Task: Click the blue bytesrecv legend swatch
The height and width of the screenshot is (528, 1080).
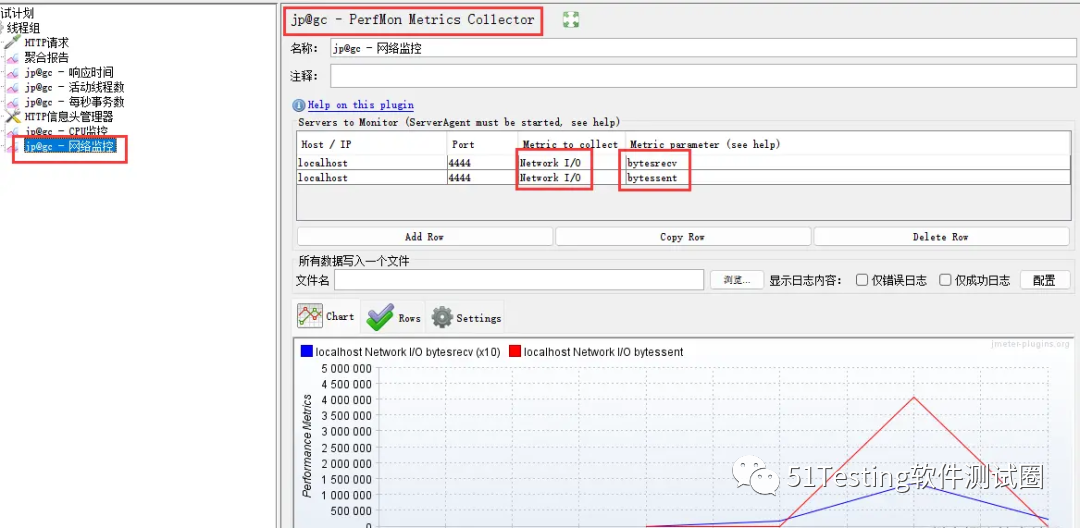Action: coord(307,352)
